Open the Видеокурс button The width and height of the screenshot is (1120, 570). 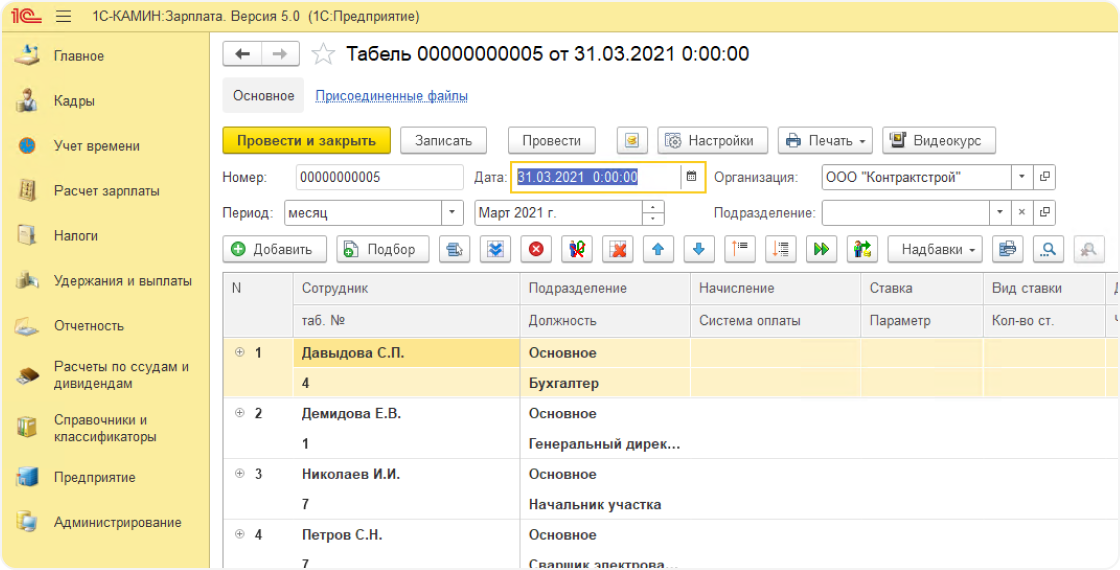pos(939,141)
